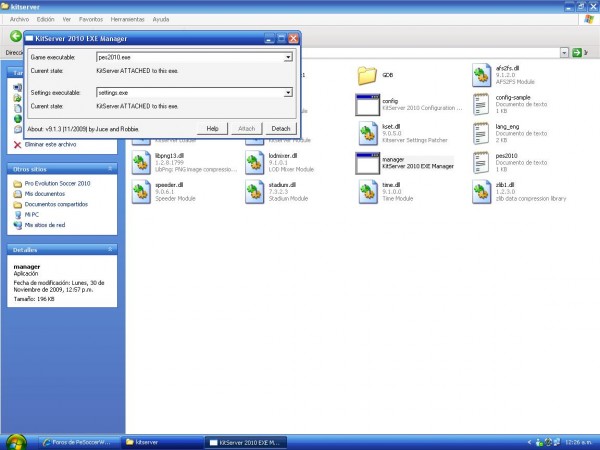Click the Mis sitios de red icon
The image size is (600, 450).
point(18,225)
